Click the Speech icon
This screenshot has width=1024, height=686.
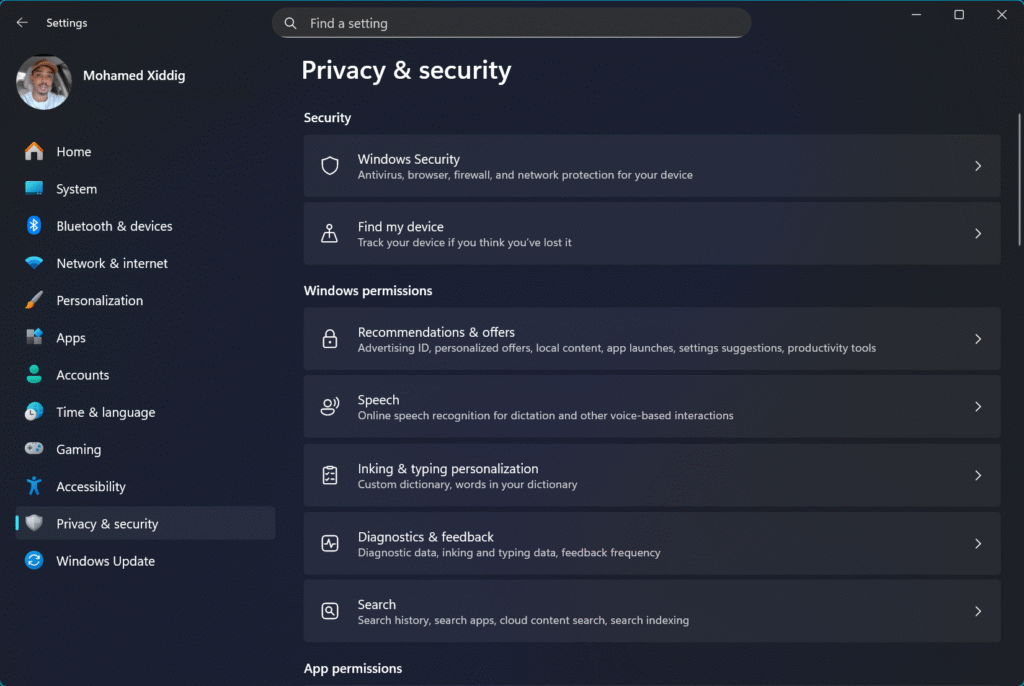click(330, 407)
